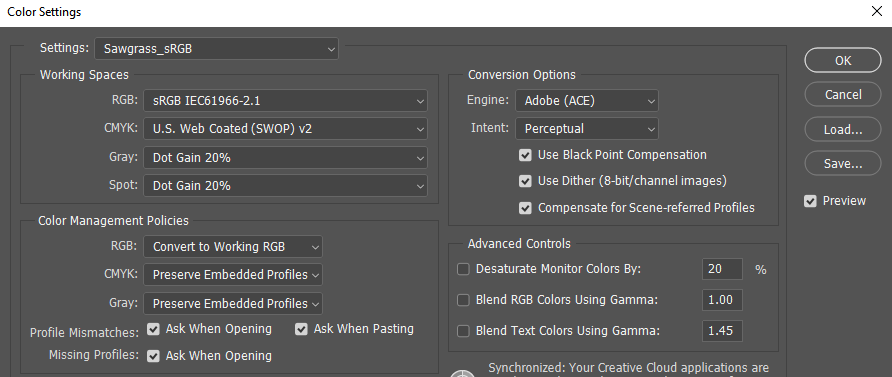Enable Blend RGB Colors Using Gamma

click(463, 300)
